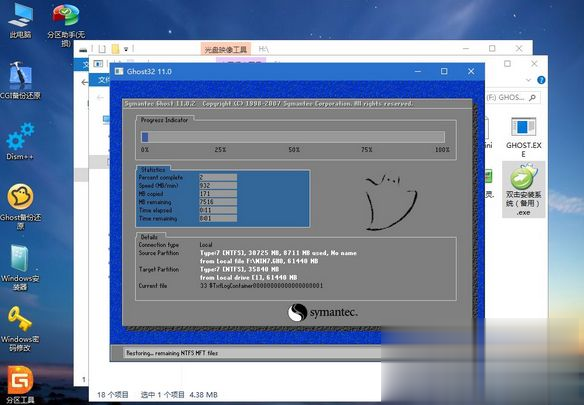Image resolution: width=584 pixels, height=405 pixels.
Task: Click the Current file $TxfLogContainer text
Action: pos(261,286)
